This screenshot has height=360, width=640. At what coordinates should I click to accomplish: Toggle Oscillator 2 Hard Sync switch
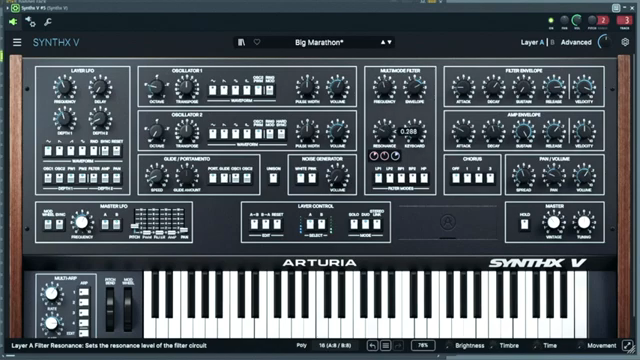point(281,133)
